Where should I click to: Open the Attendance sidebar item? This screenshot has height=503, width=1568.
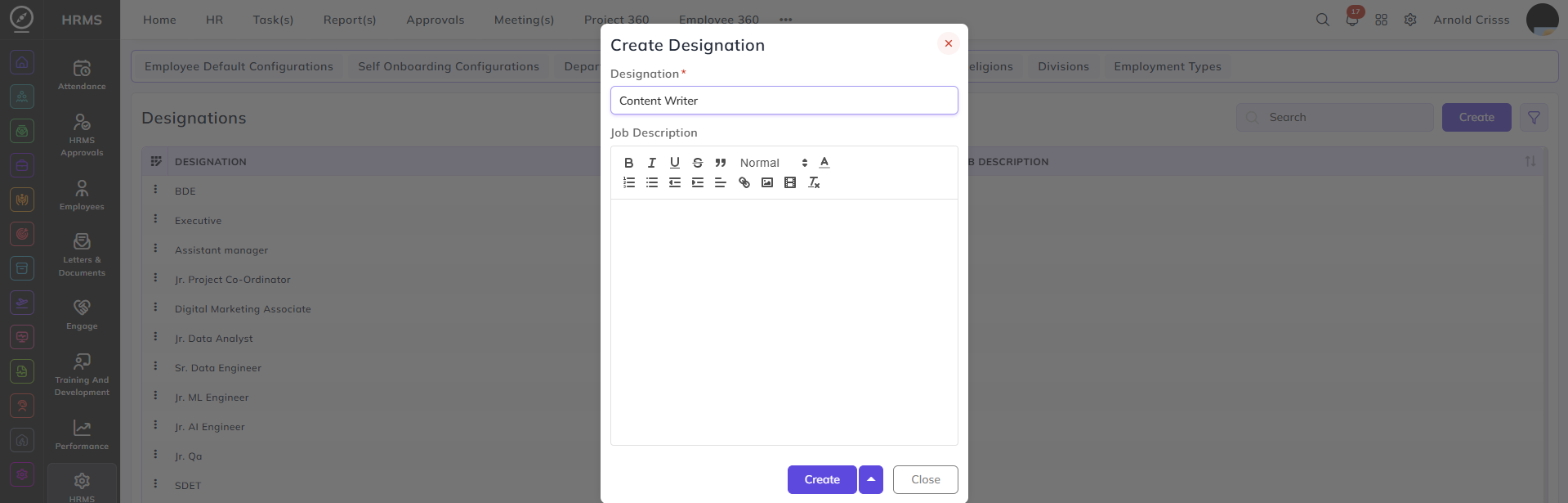pos(82,74)
